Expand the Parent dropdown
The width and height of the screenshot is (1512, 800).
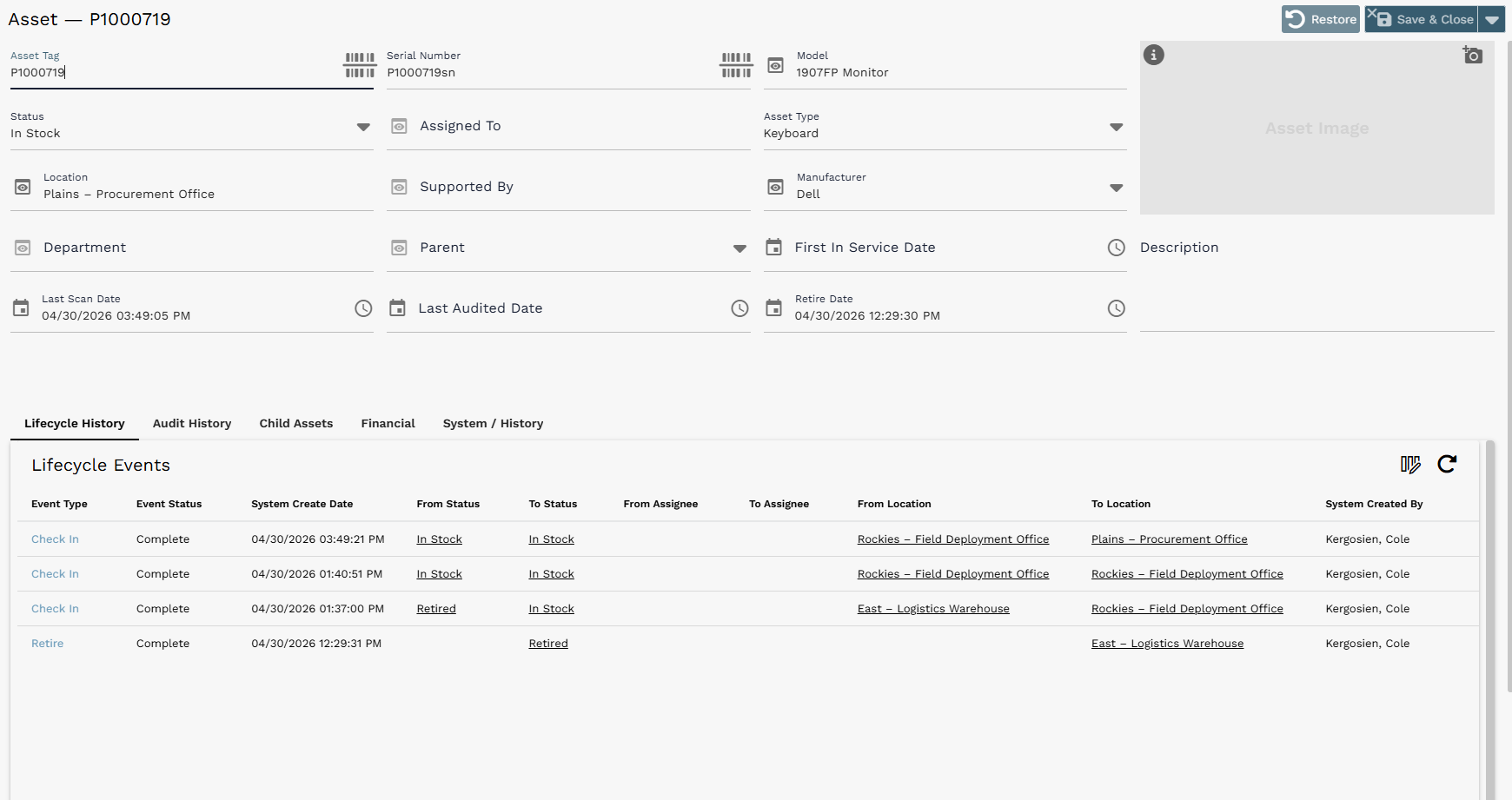pyautogui.click(x=739, y=248)
